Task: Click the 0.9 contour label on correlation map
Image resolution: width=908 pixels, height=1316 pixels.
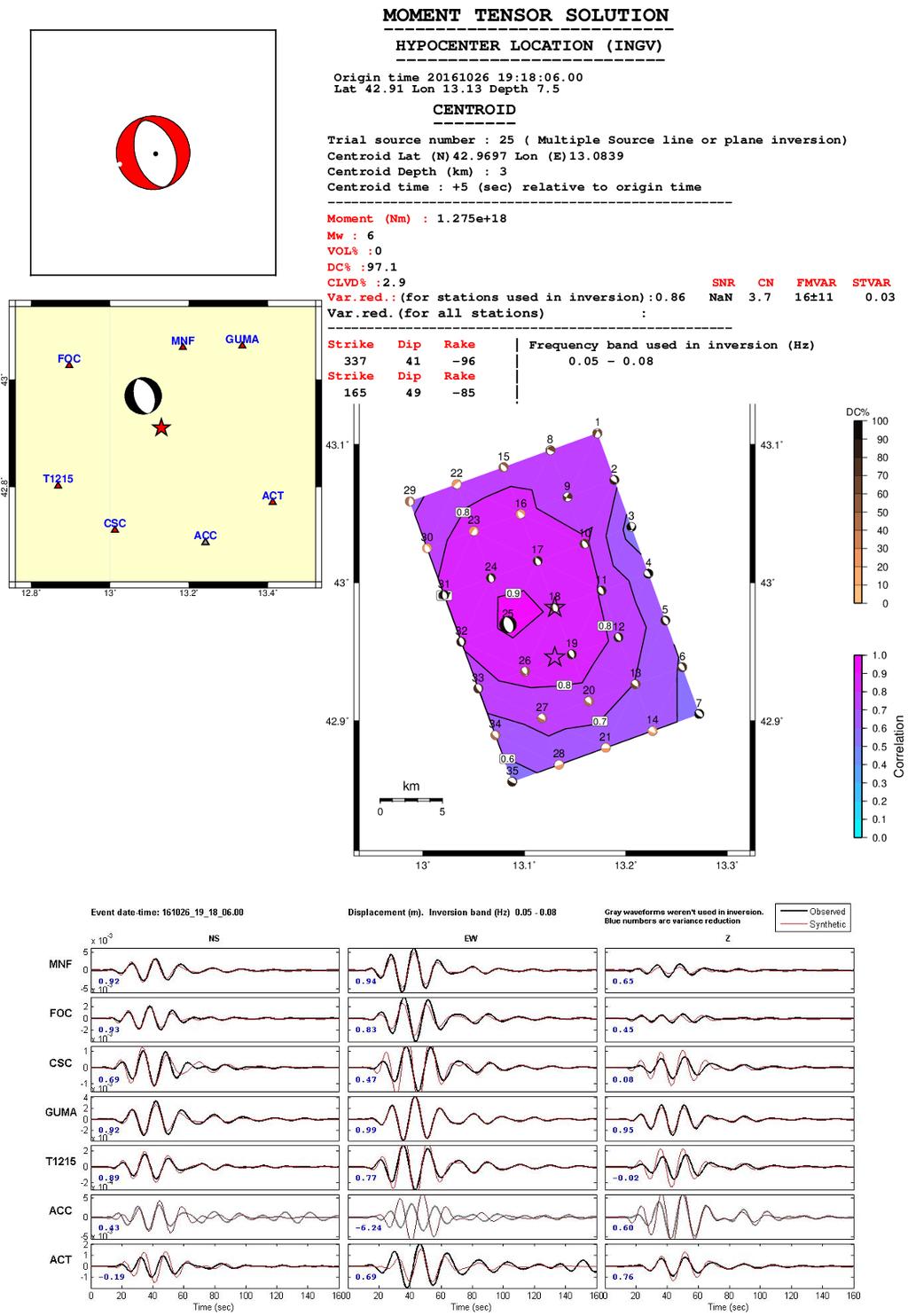Action: coord(513,593)
